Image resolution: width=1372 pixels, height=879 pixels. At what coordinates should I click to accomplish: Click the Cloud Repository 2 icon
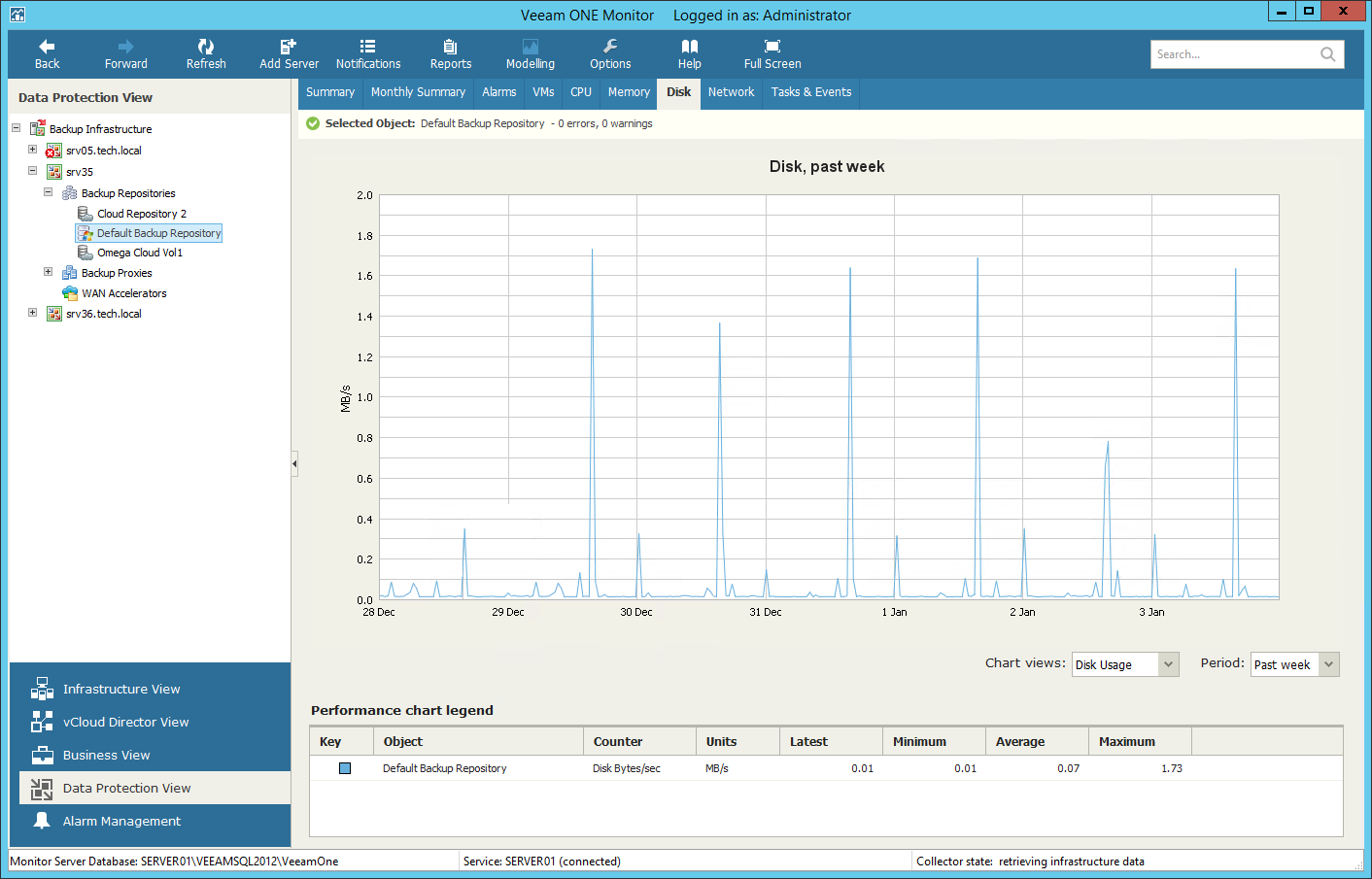(x=86, y=213)
